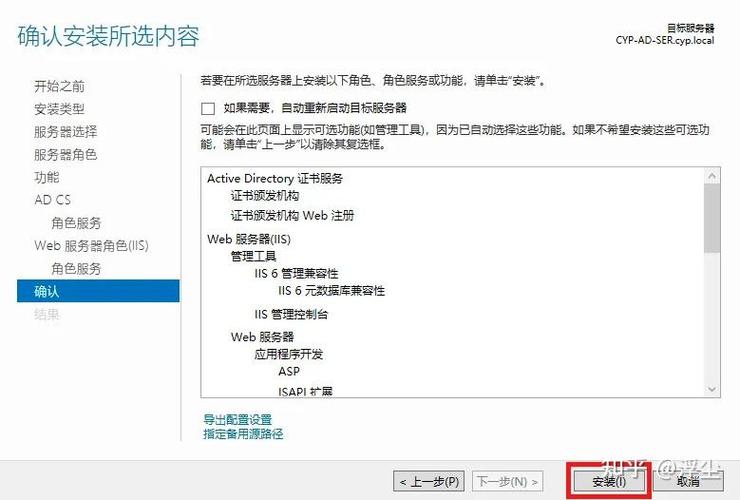Click 安装(I) button
This screenshot has width=740, height=500.
pyautogui.click(x=609, y=482)
